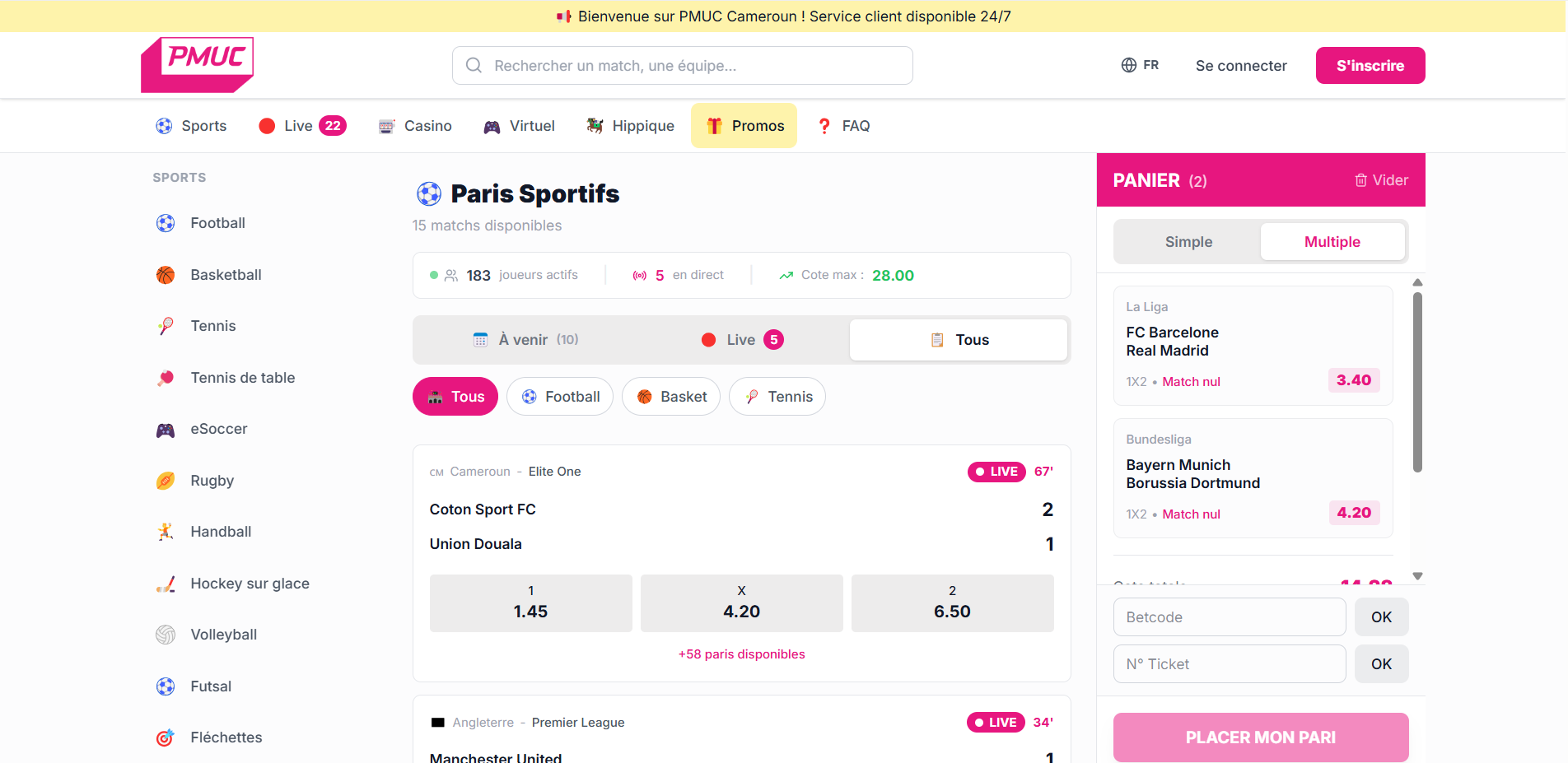Click the trash icon next to Vider
This screenshot has width=1568, height=763.
1360,180
